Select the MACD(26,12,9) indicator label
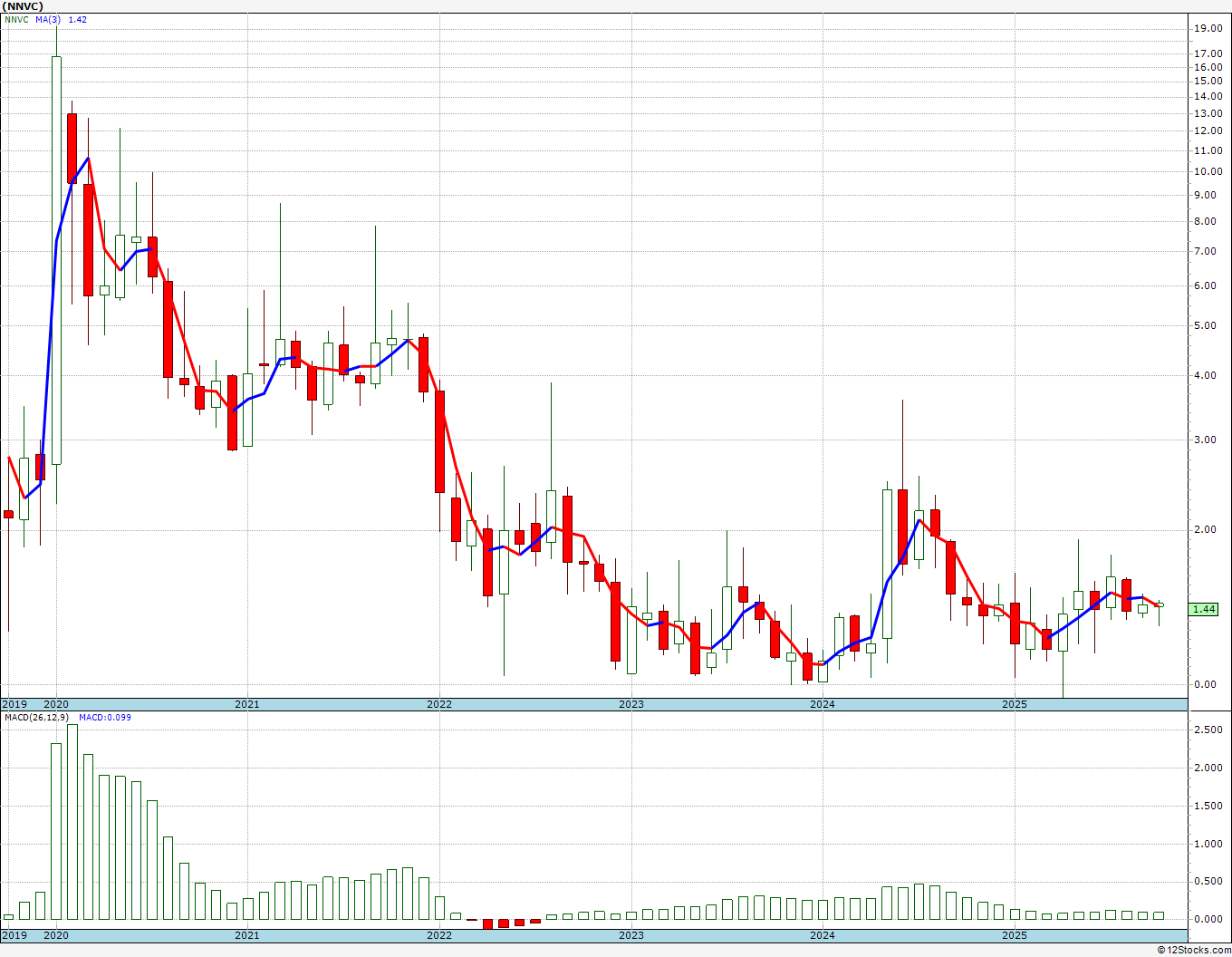1232x957 pixels. 34,717
